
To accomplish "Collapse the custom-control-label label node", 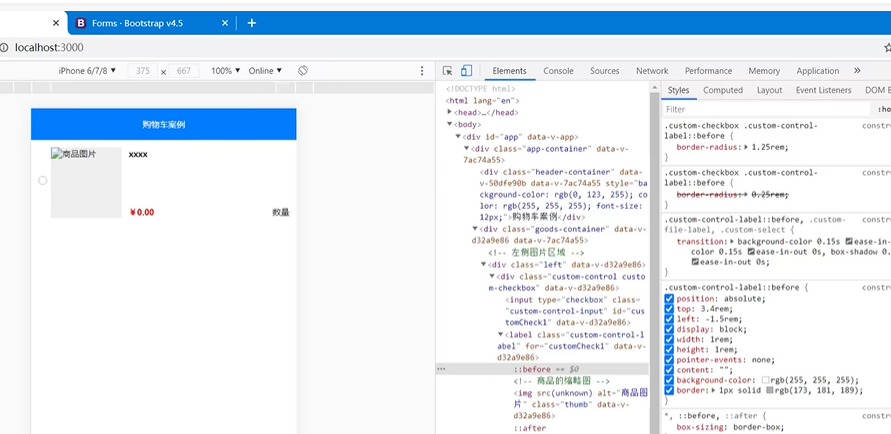I will 501,335.
